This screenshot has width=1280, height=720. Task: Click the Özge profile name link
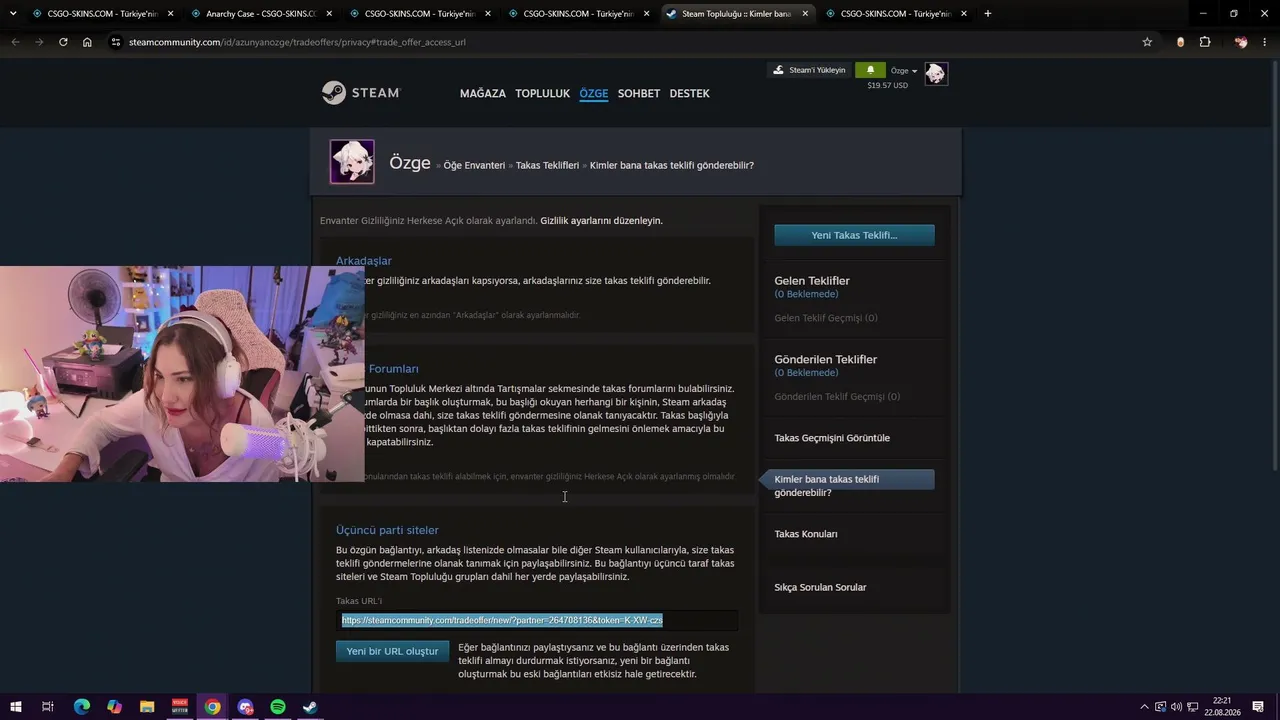410,163
